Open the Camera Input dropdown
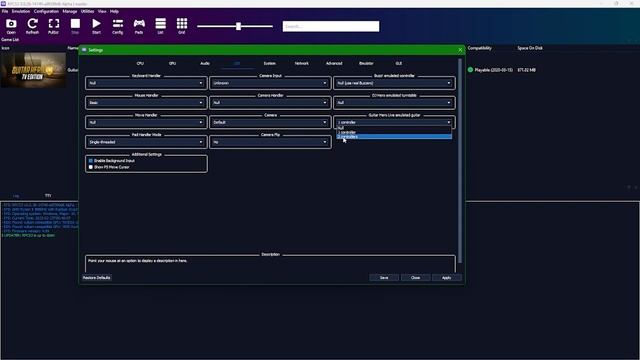640x360 pixels. (270, 83)
